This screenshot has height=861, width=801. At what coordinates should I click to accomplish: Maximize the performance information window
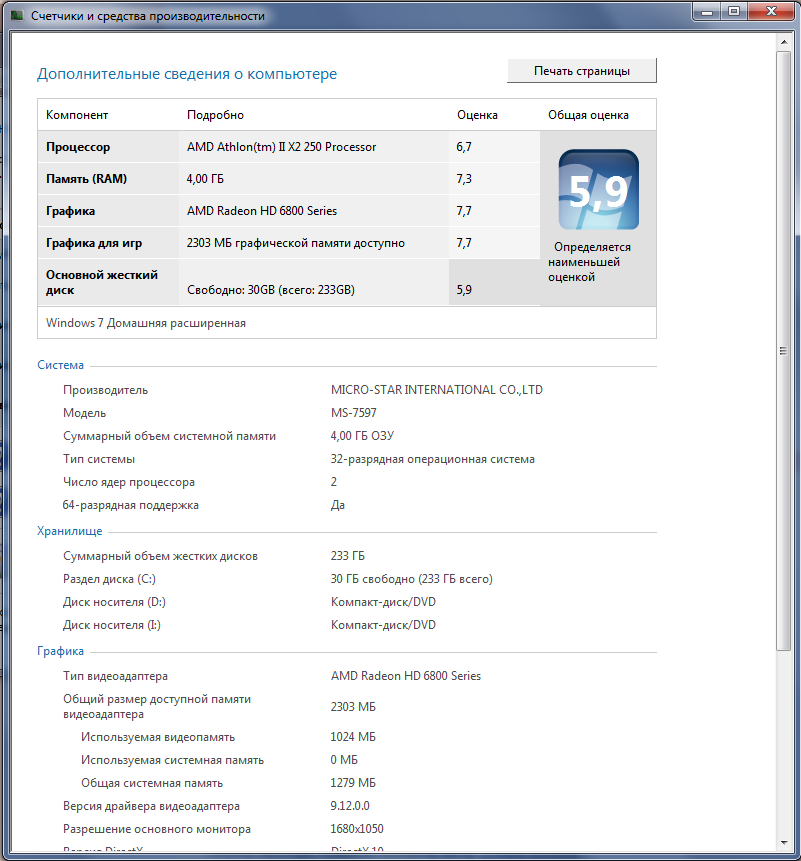pos(734,12)
